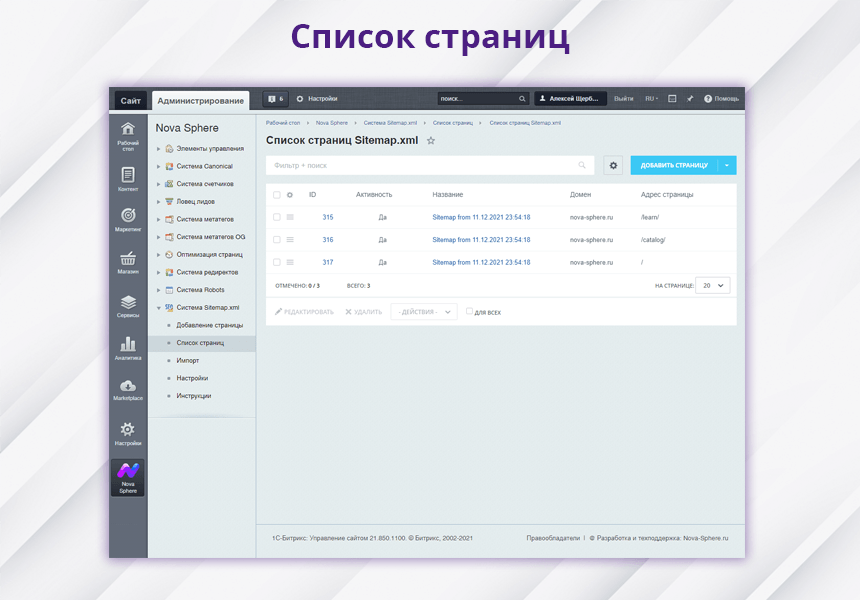Open the 'Действия' actions dropdown
This screenshot has height=600, width=860.
pyautogui.click(x=424, y=312)
